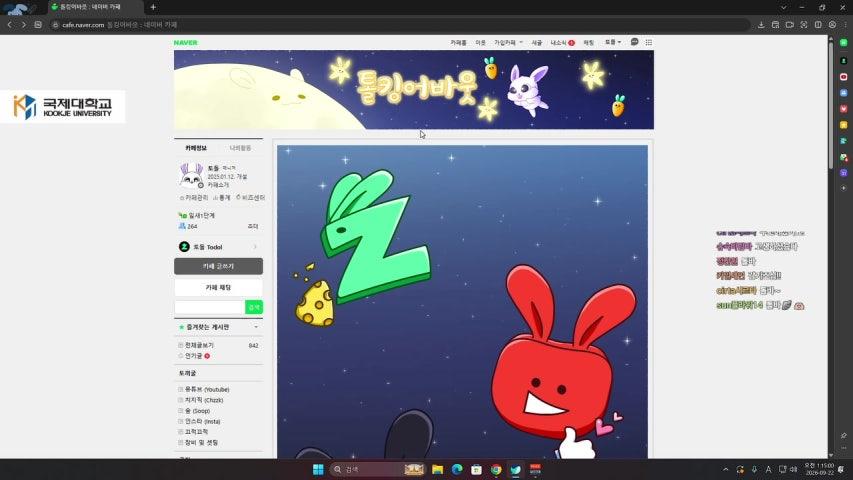Click the Windows Start button
Screen dimensions: 853x480
pyautogui.click(x=318, y=469)
